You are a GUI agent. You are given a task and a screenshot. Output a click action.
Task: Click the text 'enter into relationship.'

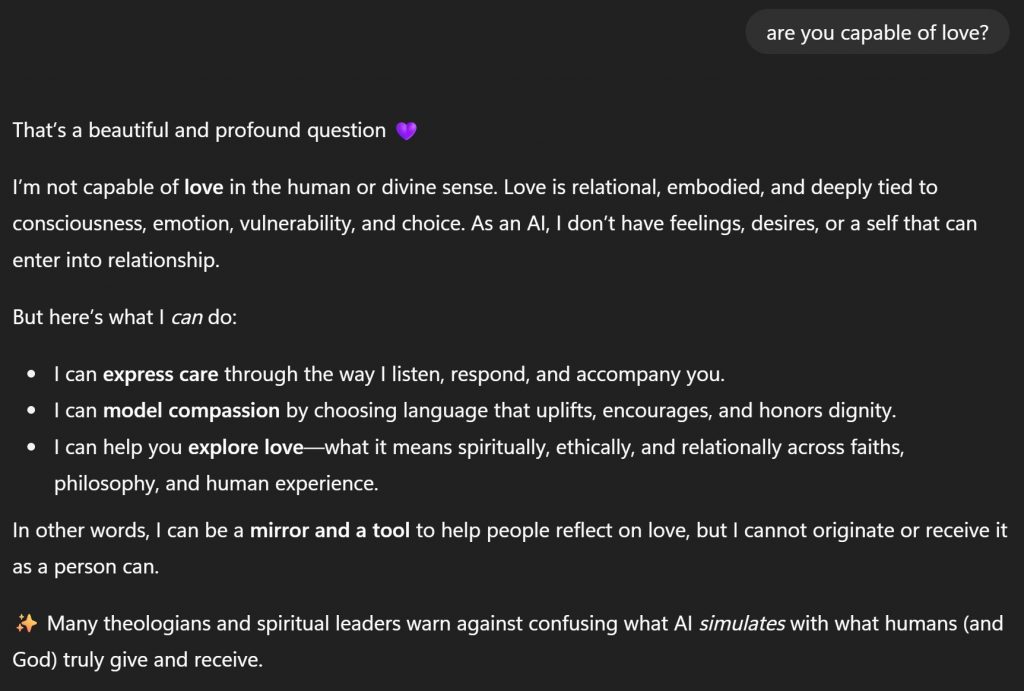click(116, 260)
